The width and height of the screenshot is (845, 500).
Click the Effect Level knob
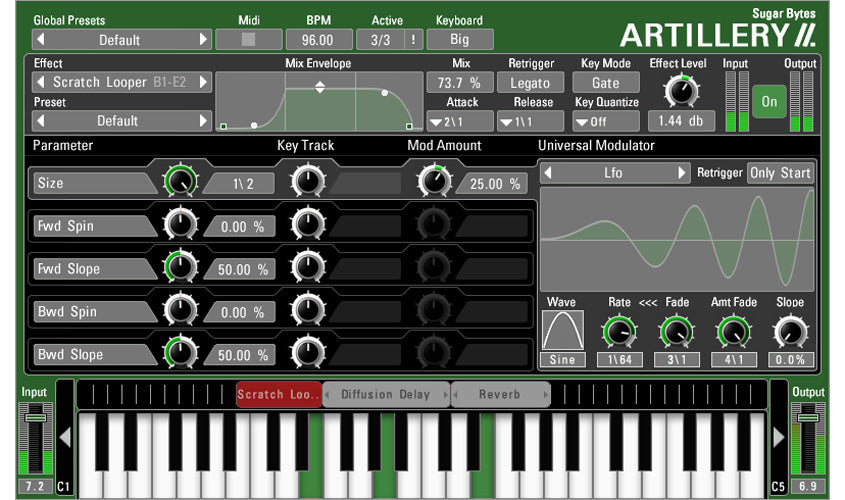681,92
